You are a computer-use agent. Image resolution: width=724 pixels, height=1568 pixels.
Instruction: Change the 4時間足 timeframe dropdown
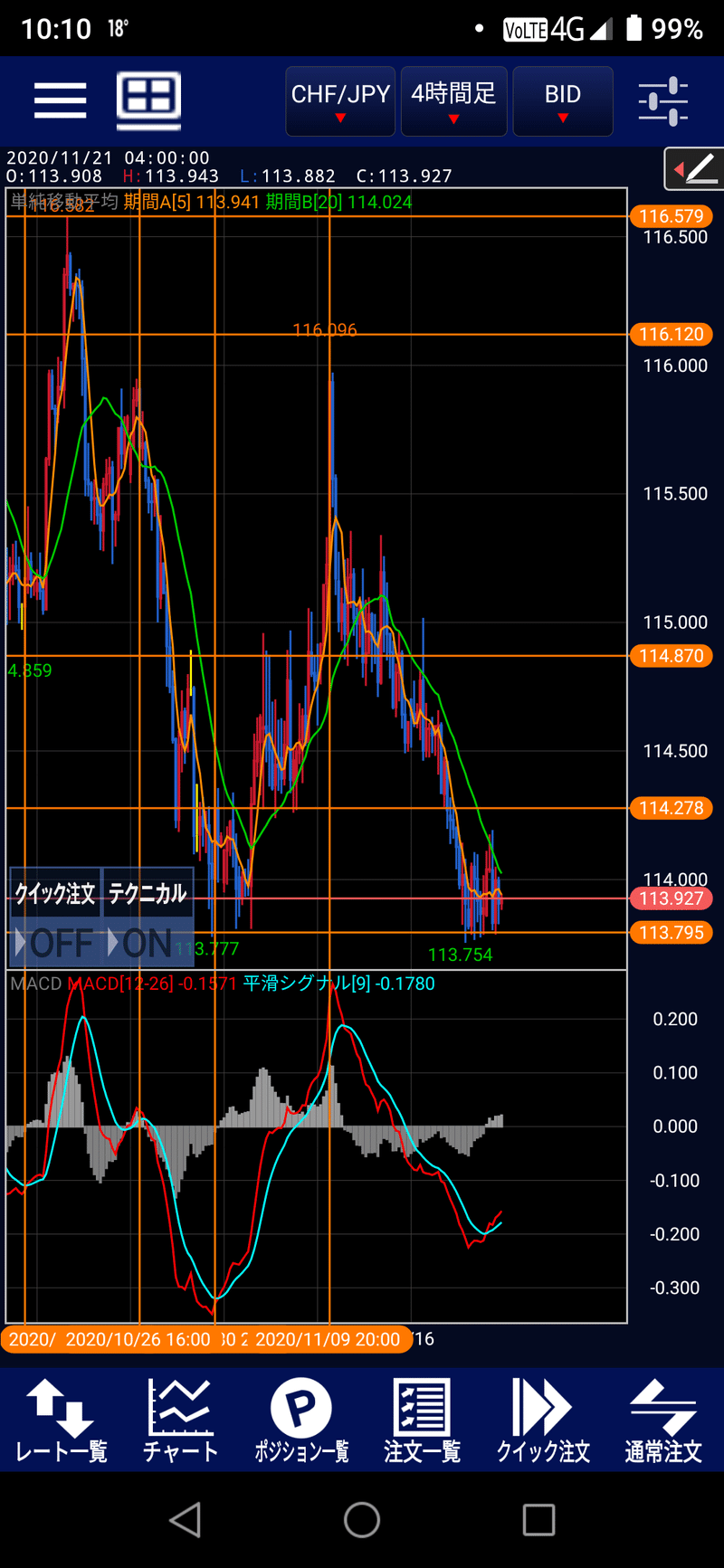click(453, 101)
